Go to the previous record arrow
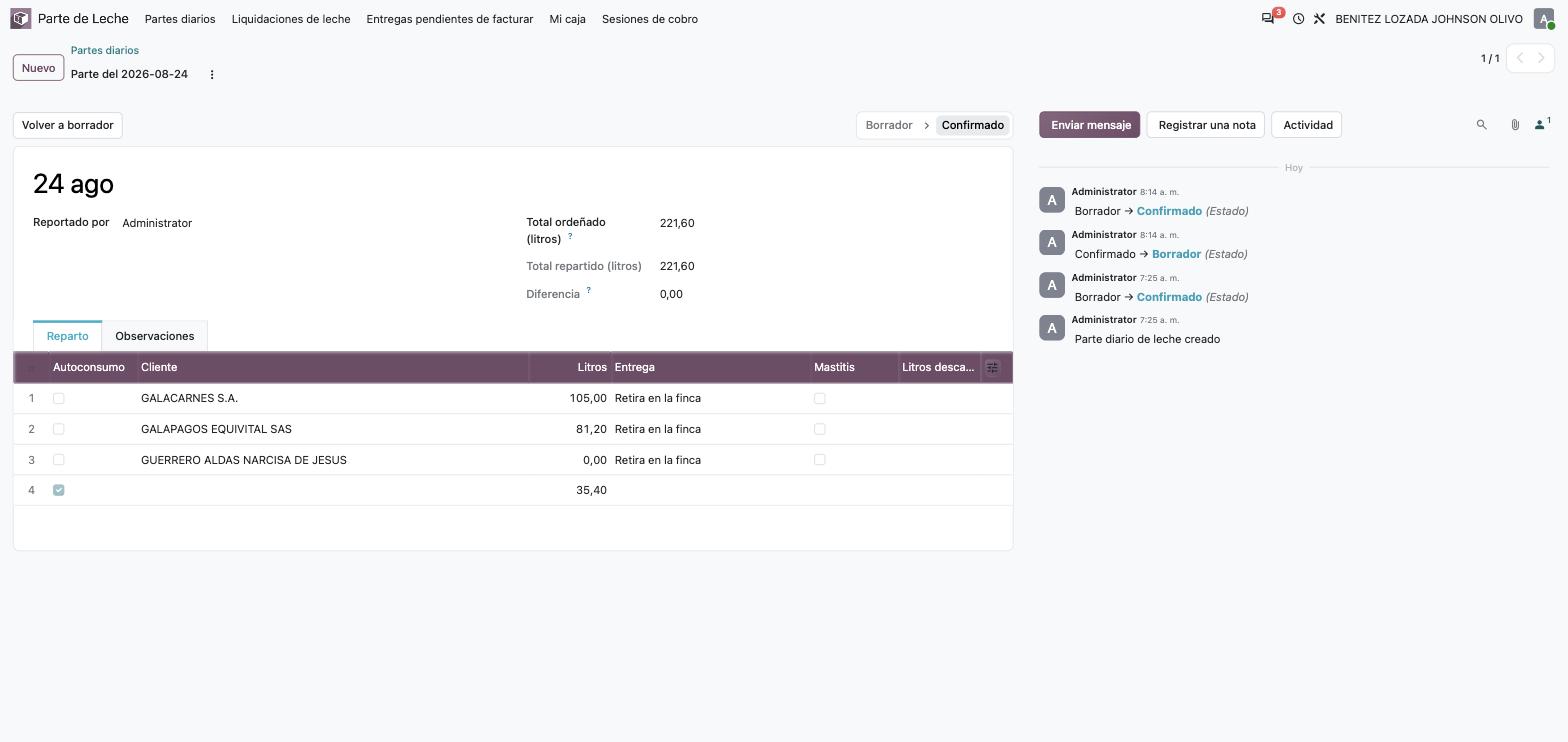 [1520, 58]
